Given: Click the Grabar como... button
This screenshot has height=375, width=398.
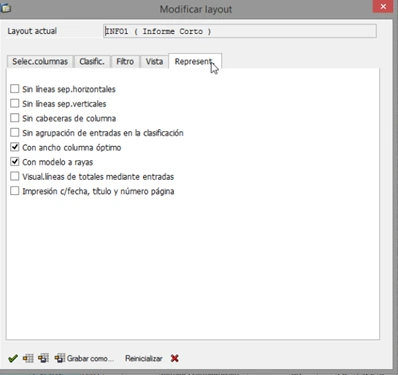Looking at the screenshot, I should click(x=84, y=358).
